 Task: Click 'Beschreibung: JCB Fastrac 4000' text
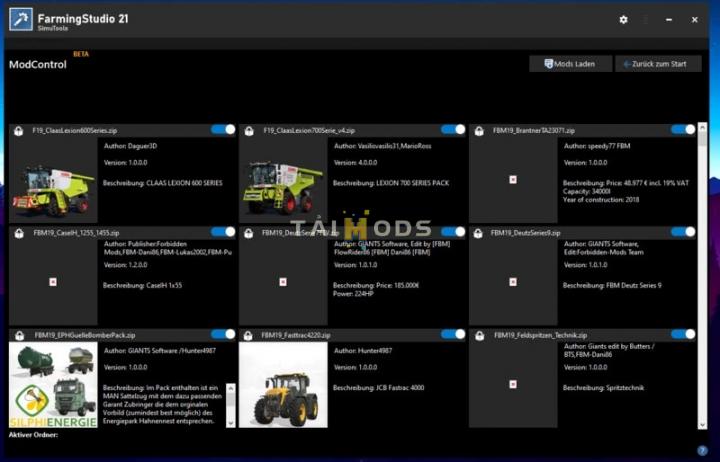point(378,388)
